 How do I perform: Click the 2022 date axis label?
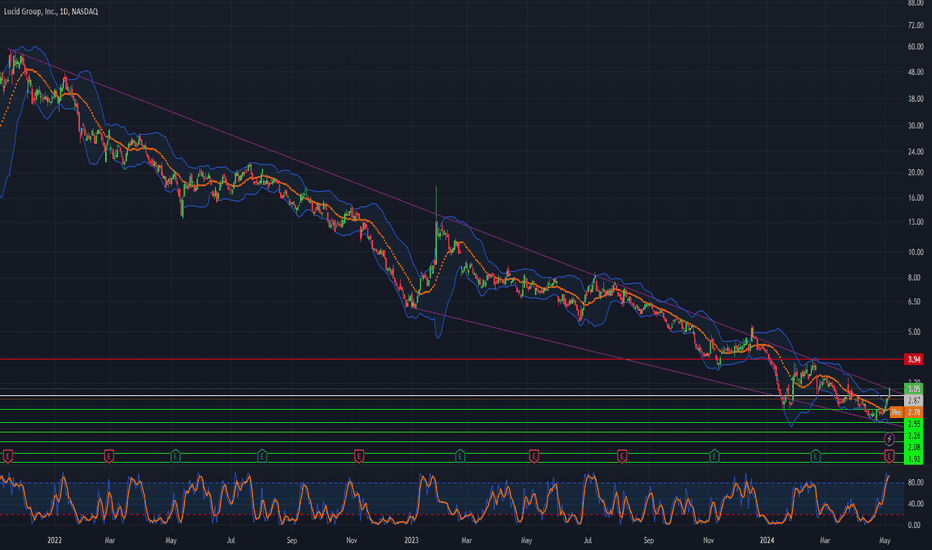coord(54,540)
